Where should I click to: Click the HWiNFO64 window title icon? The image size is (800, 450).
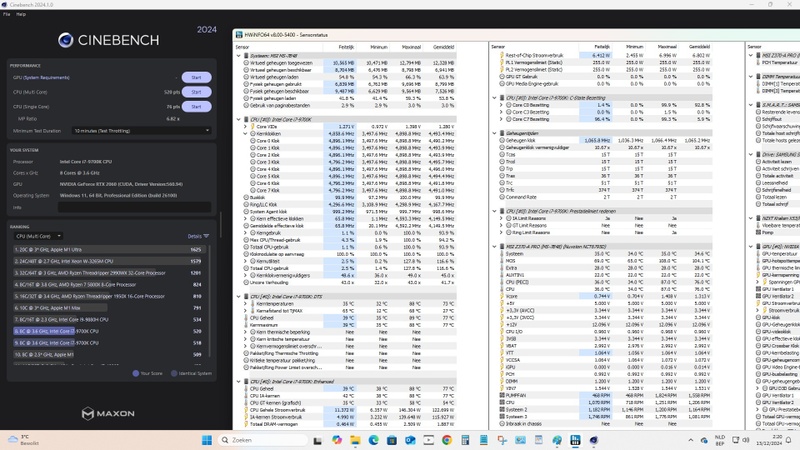(x=239, y=35)
